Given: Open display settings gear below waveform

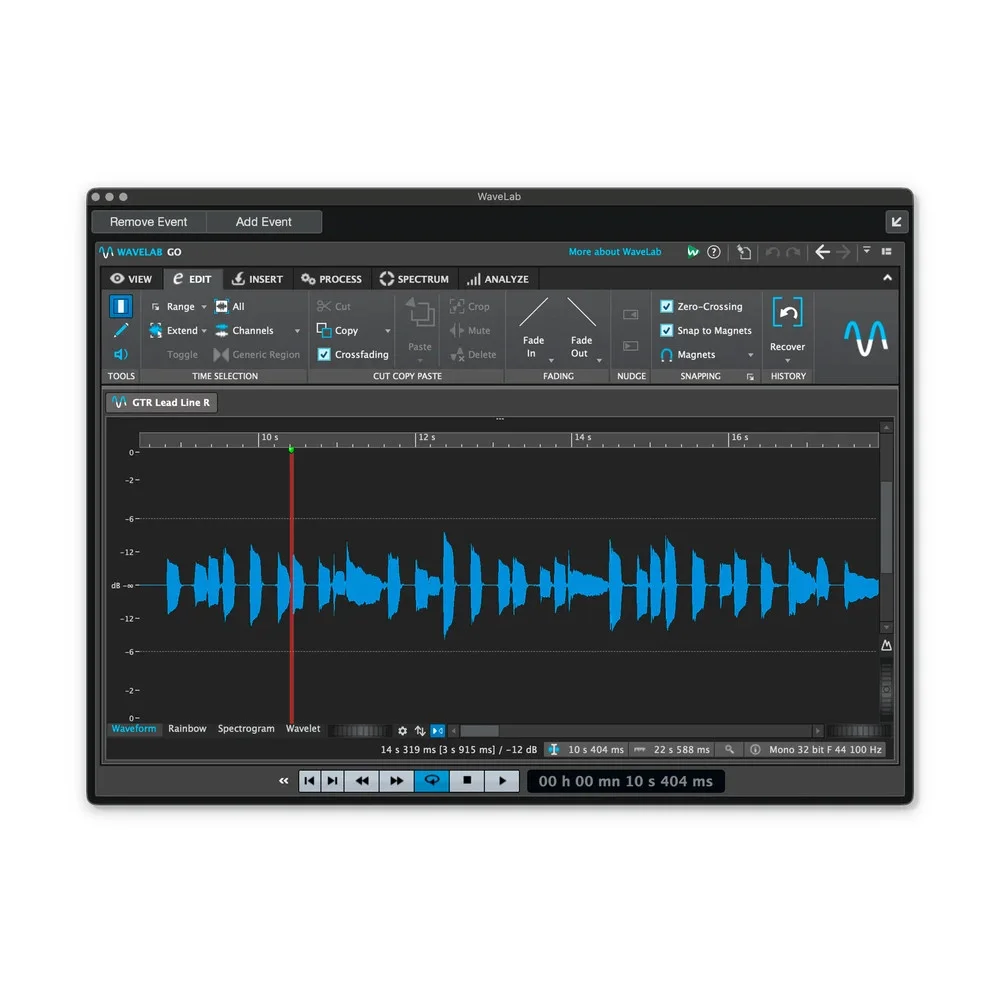Looking at the screenshot, I should [x=402, y=731].
